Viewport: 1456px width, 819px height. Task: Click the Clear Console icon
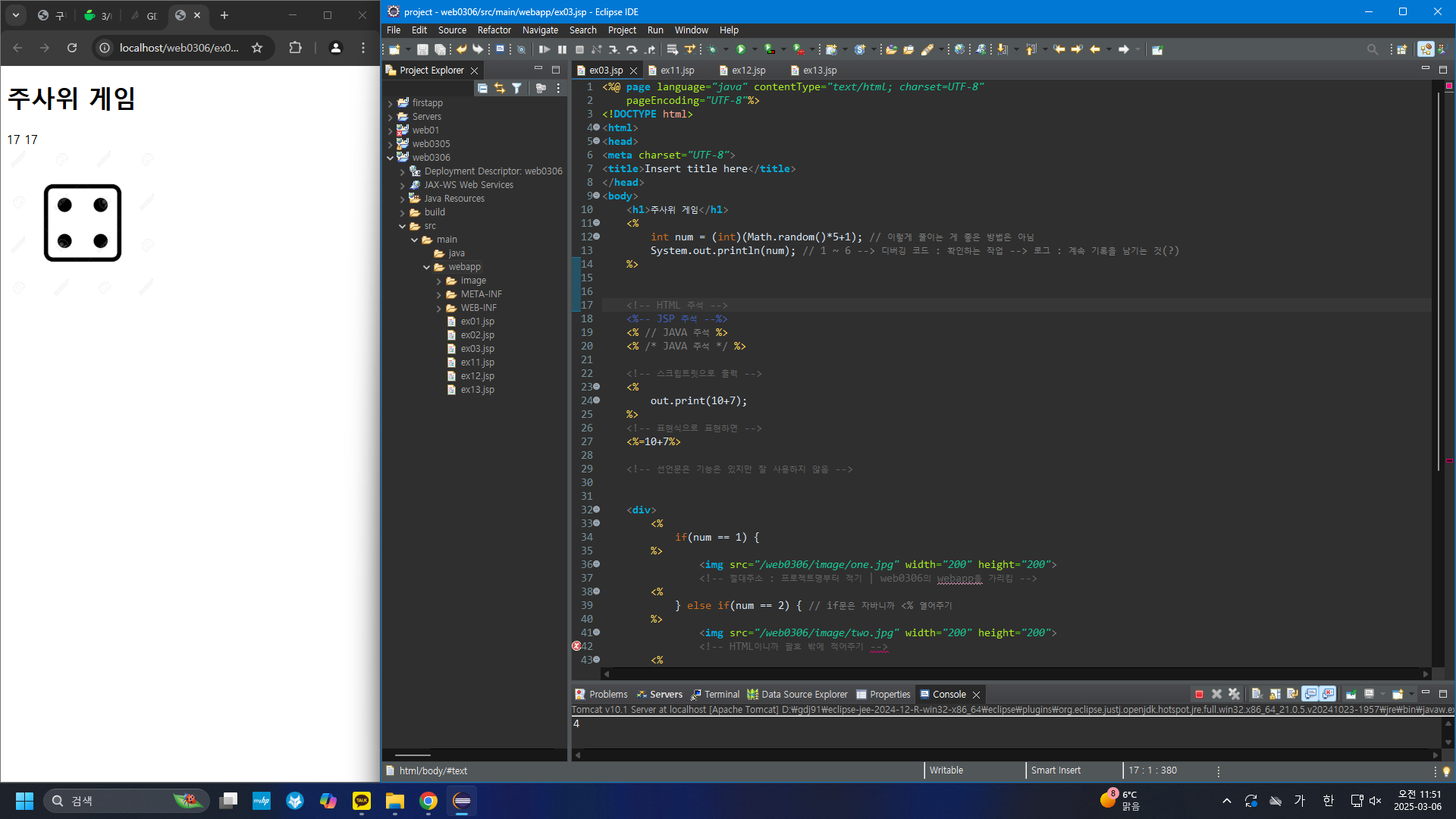(1256, 694)
